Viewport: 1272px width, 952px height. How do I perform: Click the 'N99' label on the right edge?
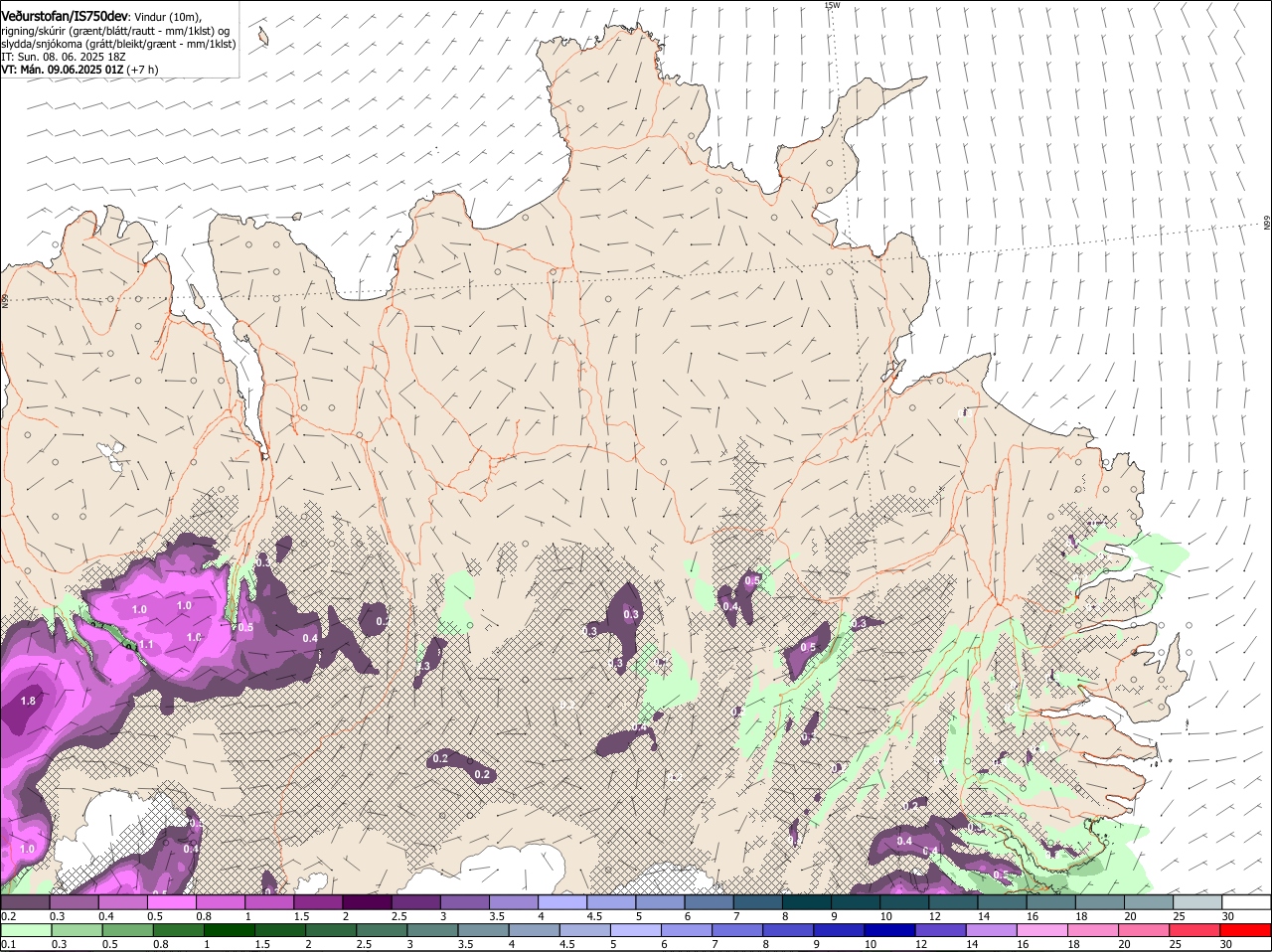(x=1268, y=225)
